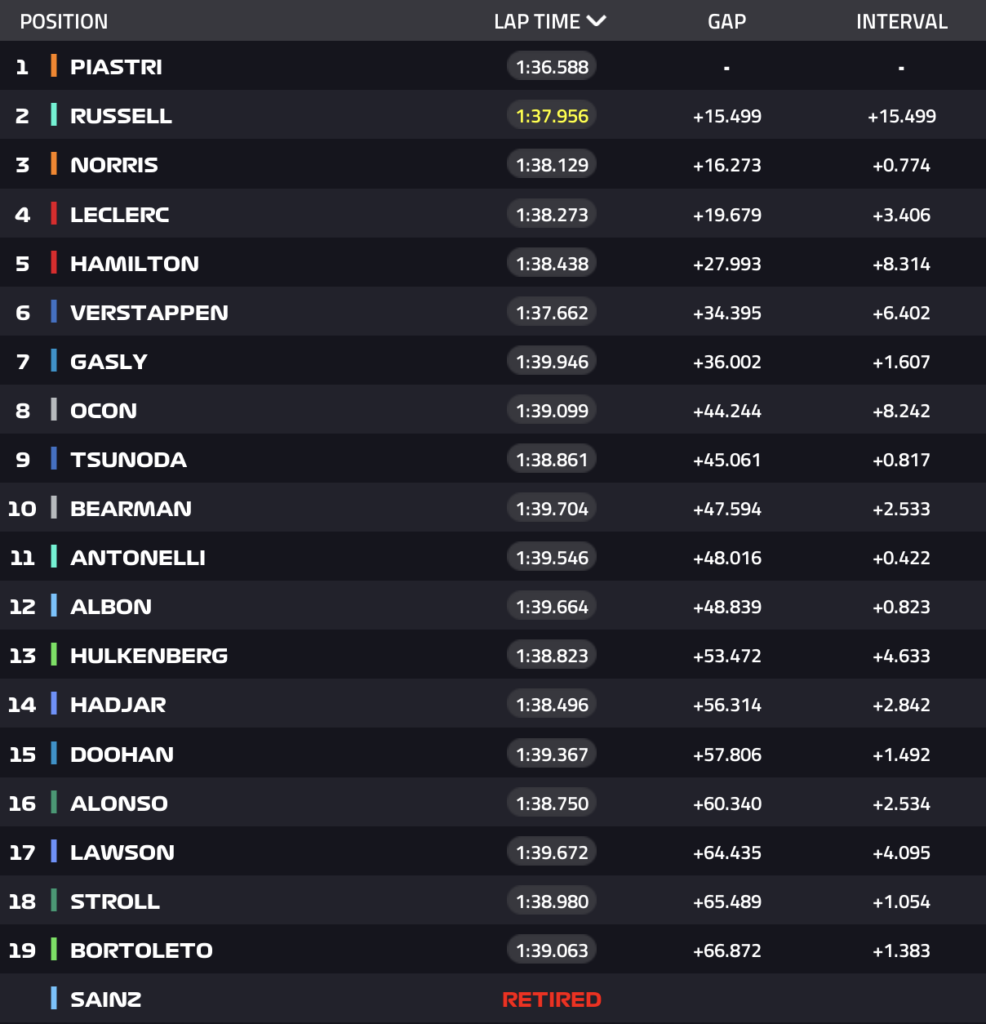This screenshot has width=986, height=1024.
Task: Open HAMILTON driver row name
Action: tap(134, 264)
